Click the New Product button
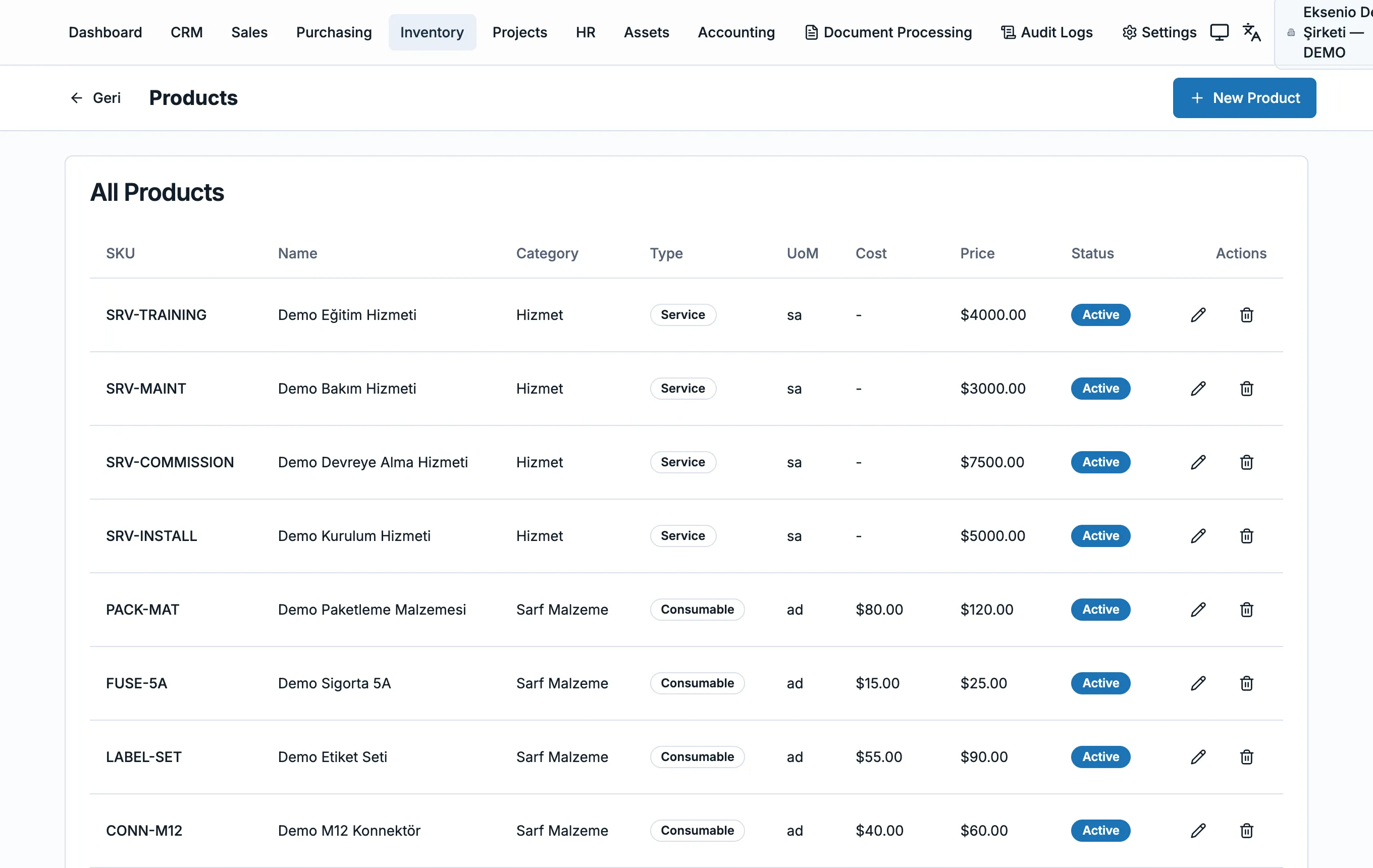Viewport: 1373px width, 868px height. (1244, 98)
